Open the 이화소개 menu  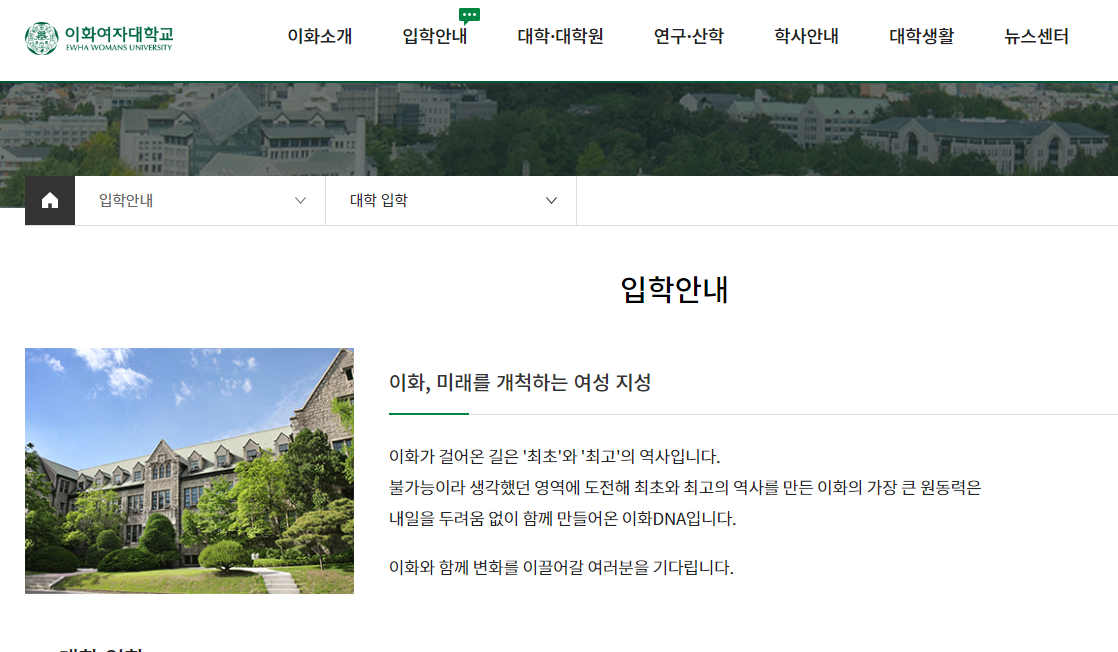(320, 36)
